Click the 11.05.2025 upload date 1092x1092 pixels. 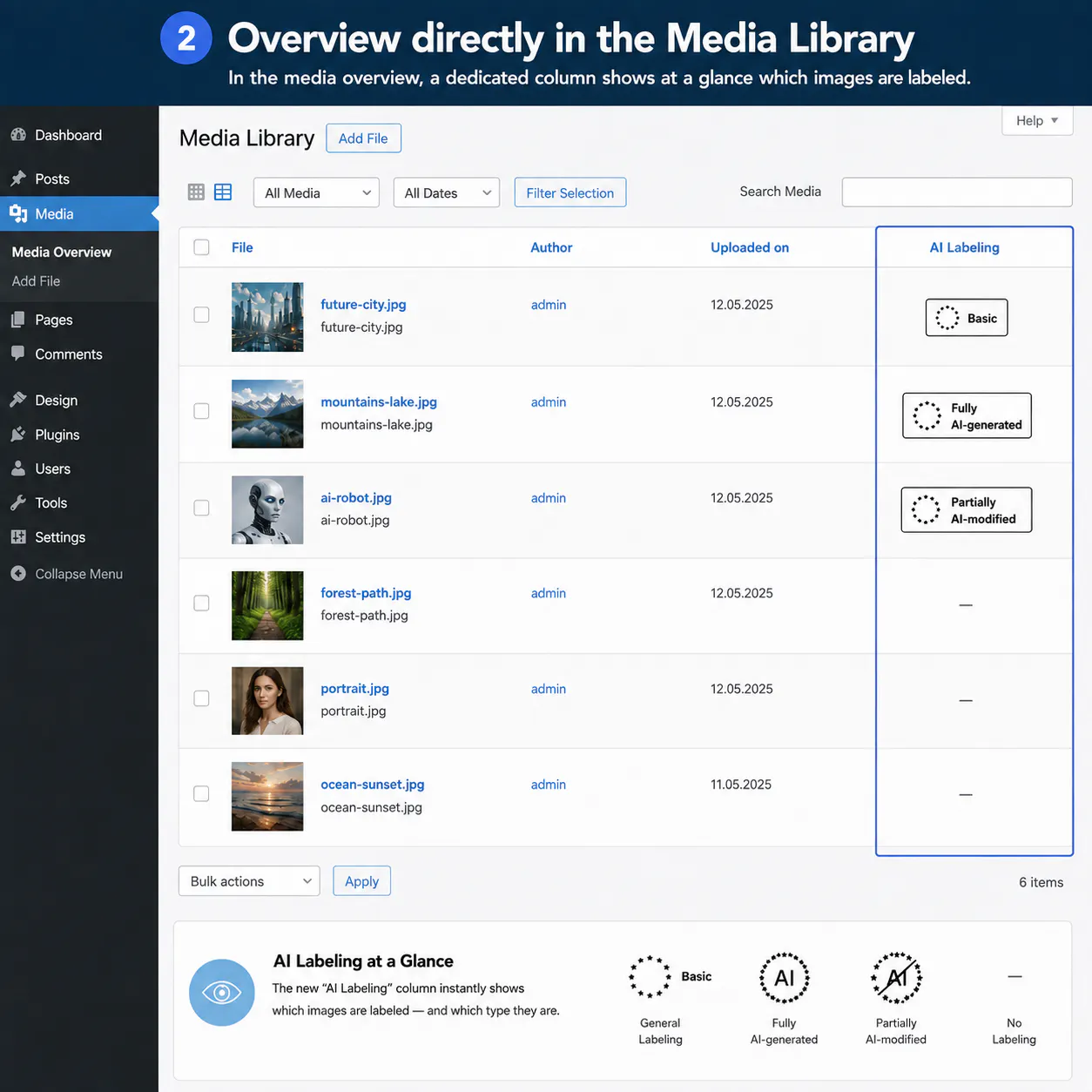coord(741,785)
